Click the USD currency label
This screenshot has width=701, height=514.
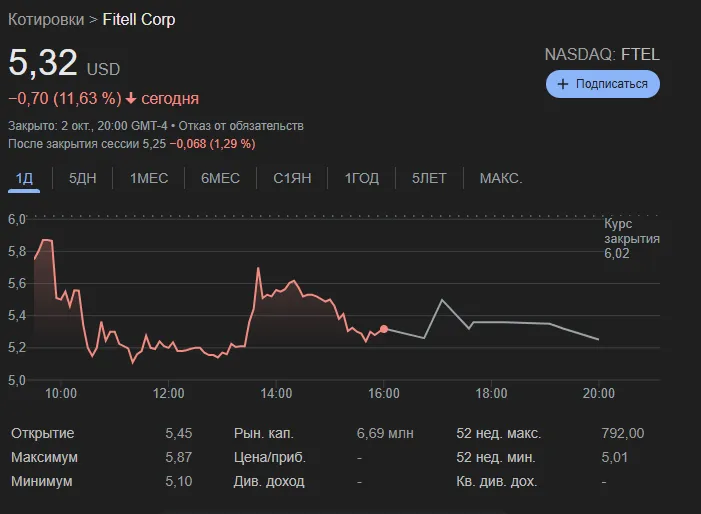click(103, 69)
